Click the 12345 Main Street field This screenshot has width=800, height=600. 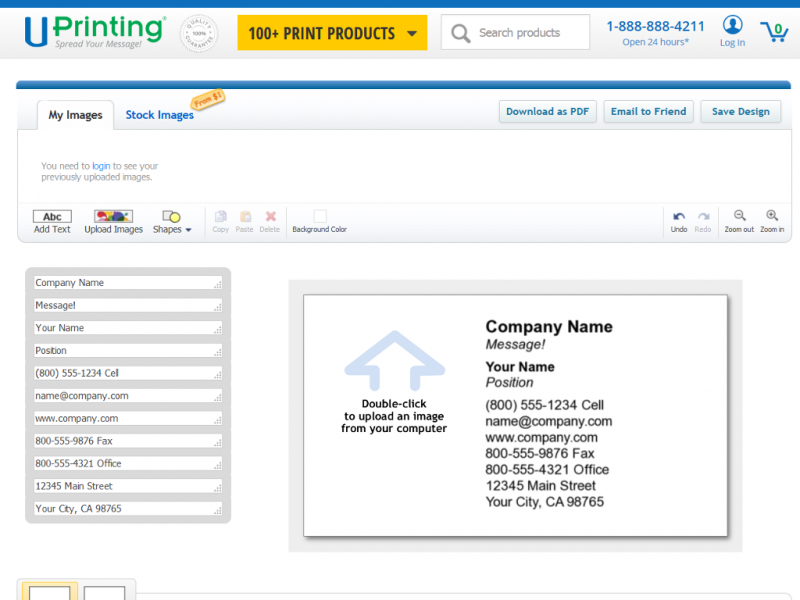click(x=128, y=486)
